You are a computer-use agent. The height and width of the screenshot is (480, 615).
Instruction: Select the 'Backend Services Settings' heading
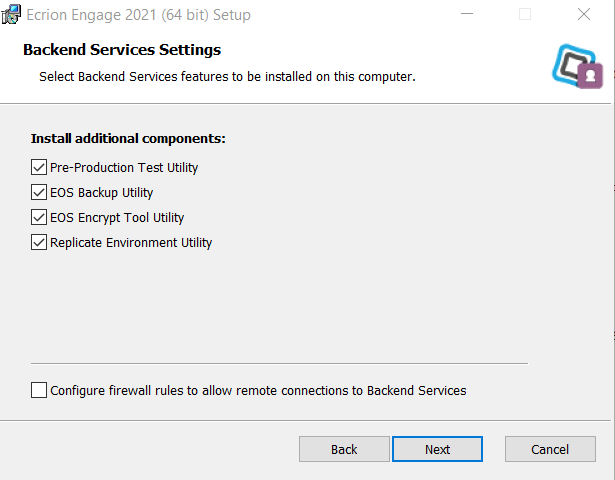click(122, 50)
